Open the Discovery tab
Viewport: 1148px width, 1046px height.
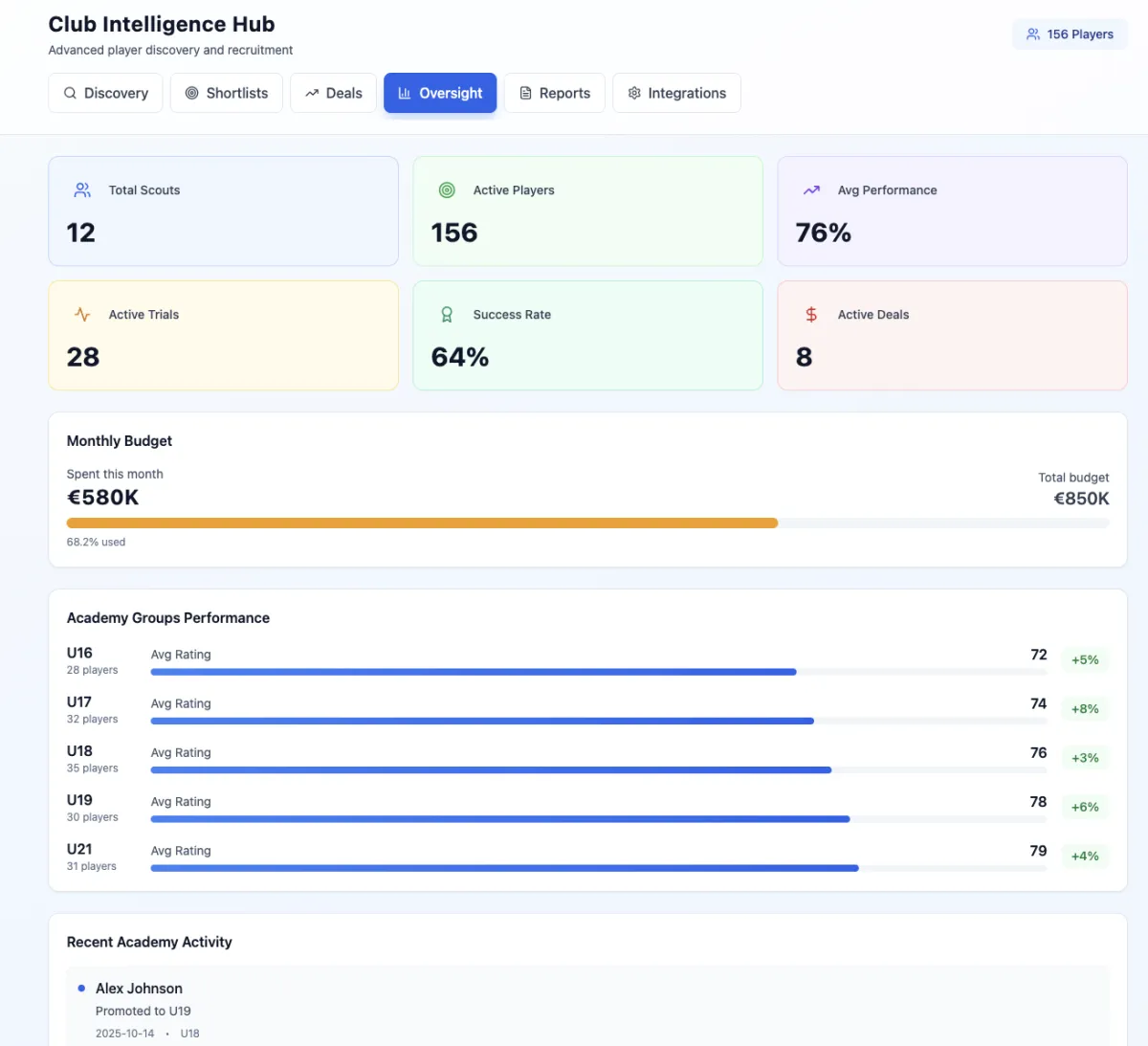coord(106,93)
